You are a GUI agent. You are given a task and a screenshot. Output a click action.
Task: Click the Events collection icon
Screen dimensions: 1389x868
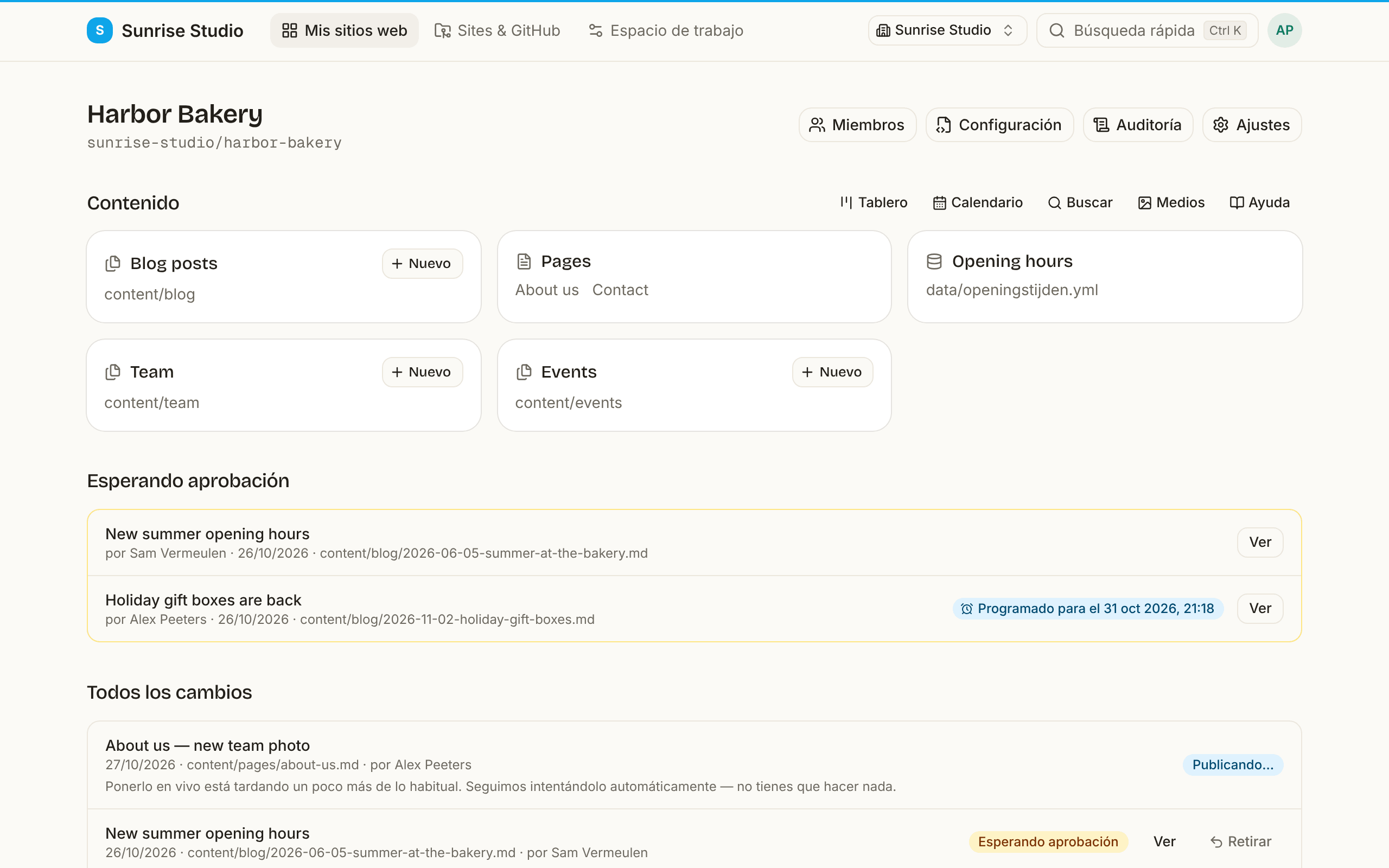pos(524,372)
